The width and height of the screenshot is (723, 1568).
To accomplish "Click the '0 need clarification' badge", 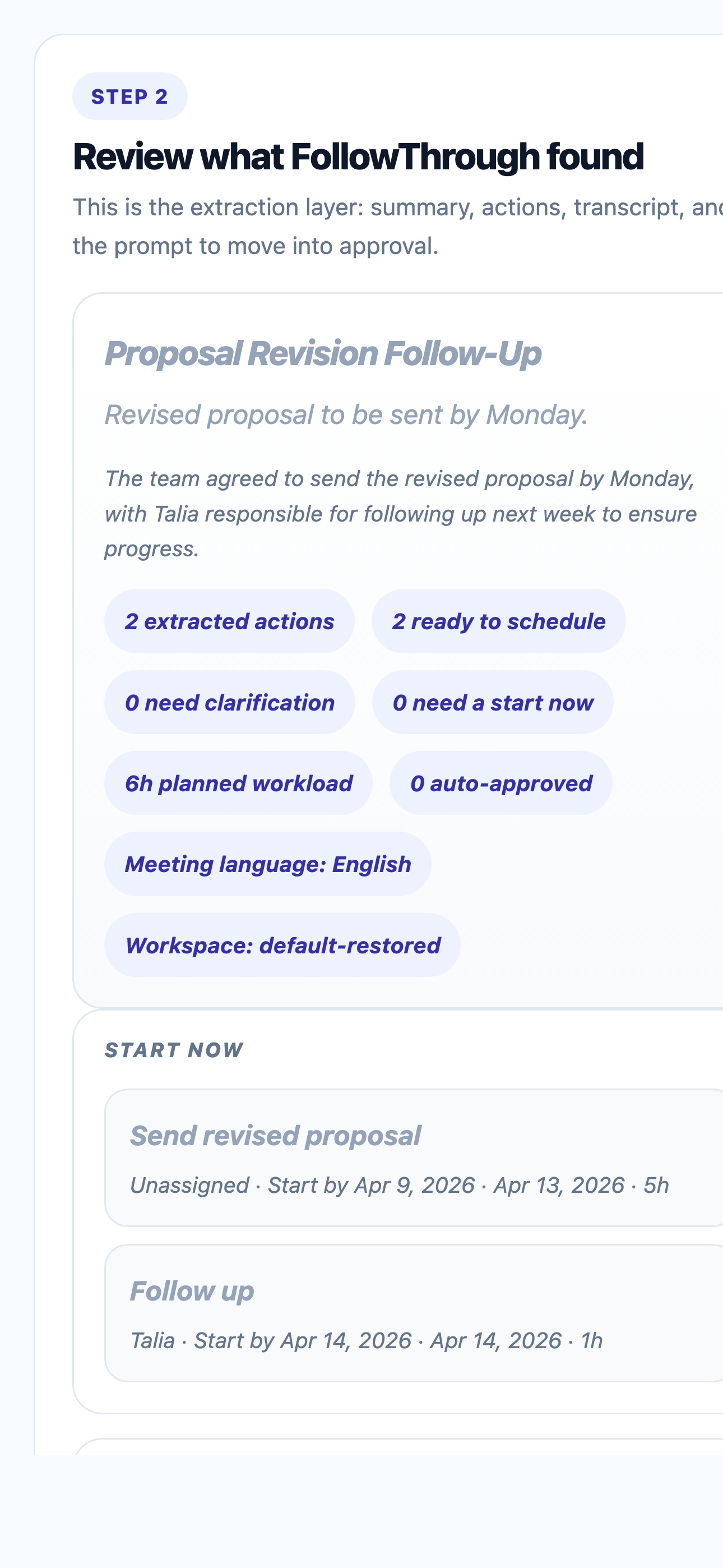I will 229,703.
